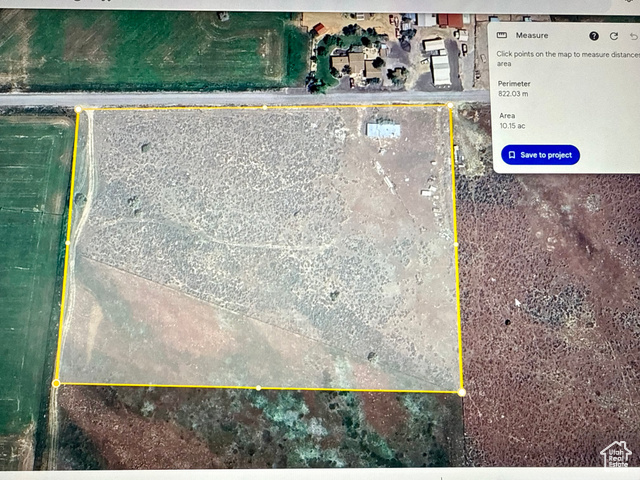Click the Measure panel title text
Viewport: 640px width, 480px height.
[532, 36]
